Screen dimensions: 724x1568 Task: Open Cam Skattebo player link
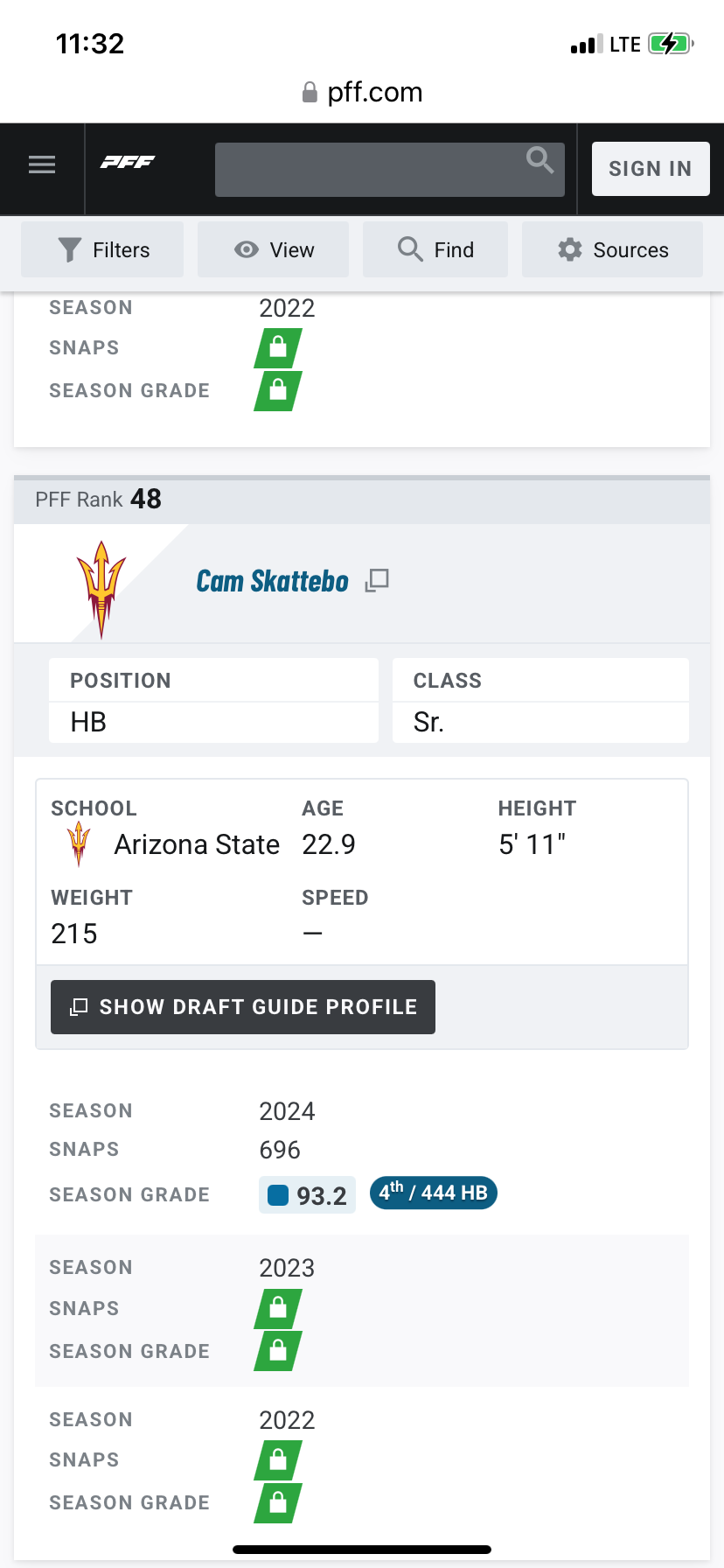point(272,582)
